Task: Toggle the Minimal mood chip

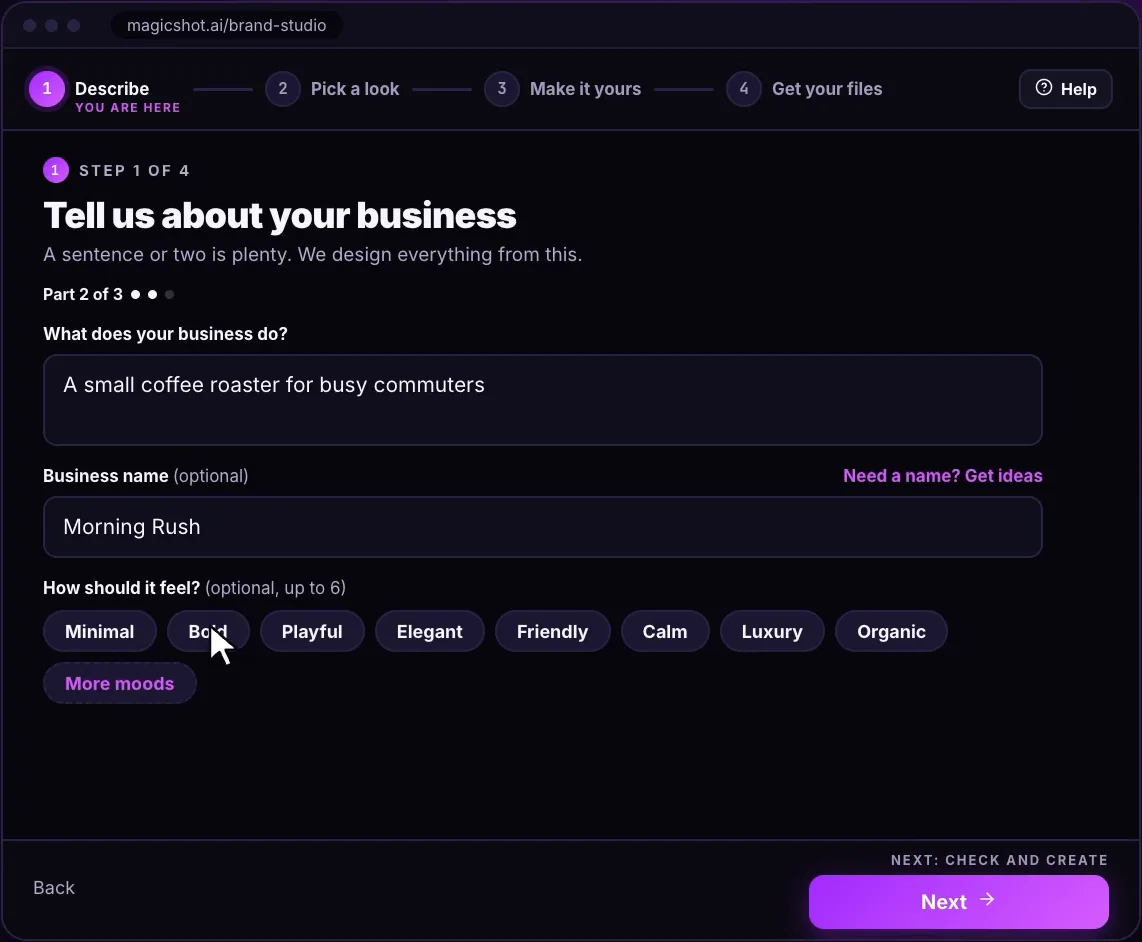Action: coord(100,632)
